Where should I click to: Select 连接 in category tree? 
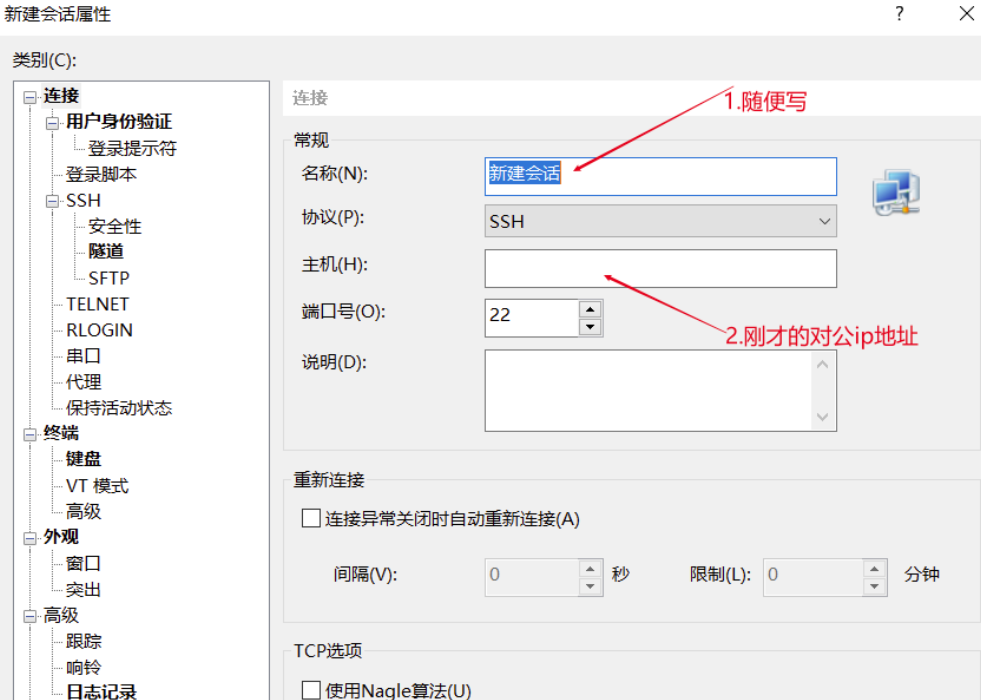(x=61, y=96)
